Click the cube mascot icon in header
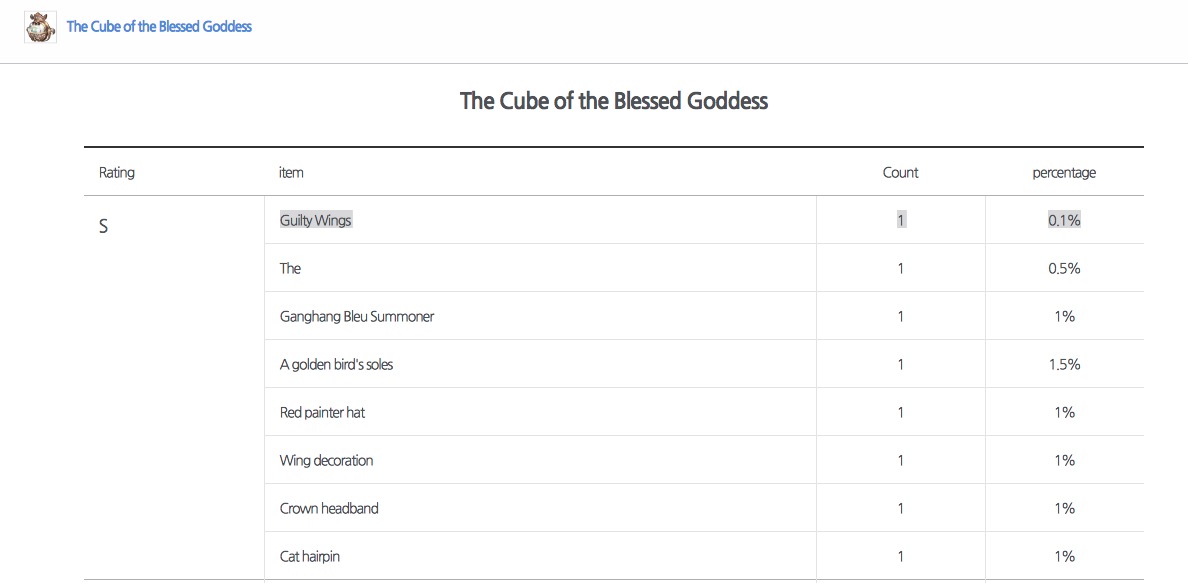This screenshot has width=1188, height=583. click(40, 27)
